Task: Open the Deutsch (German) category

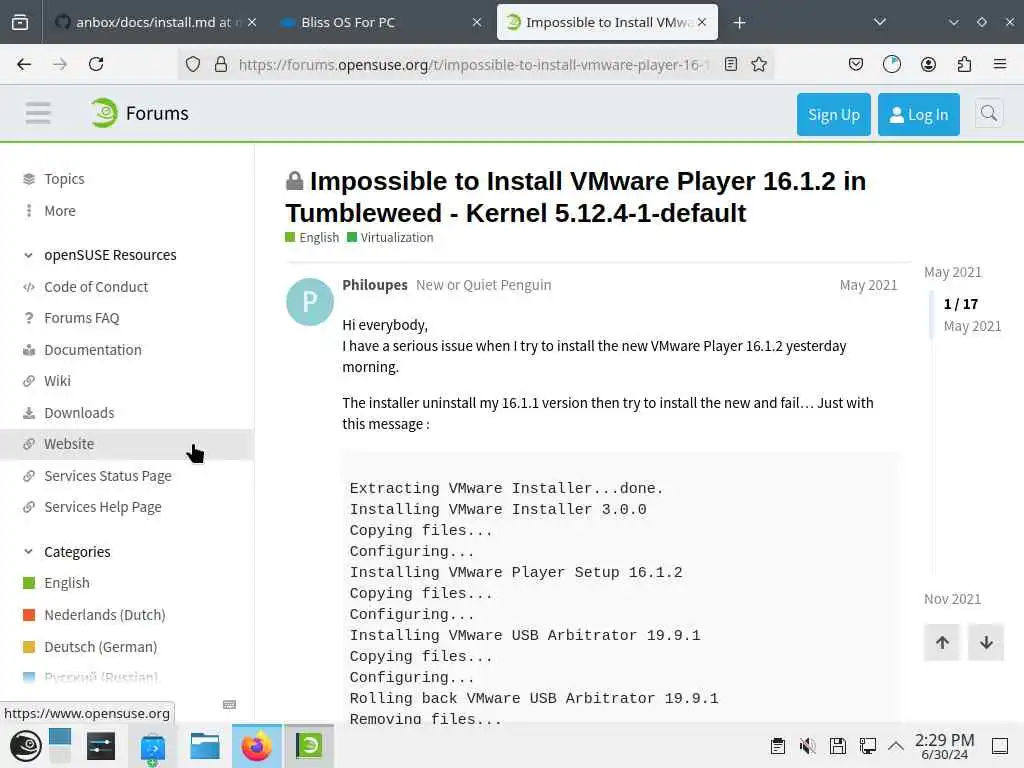Action: [101, 647]
